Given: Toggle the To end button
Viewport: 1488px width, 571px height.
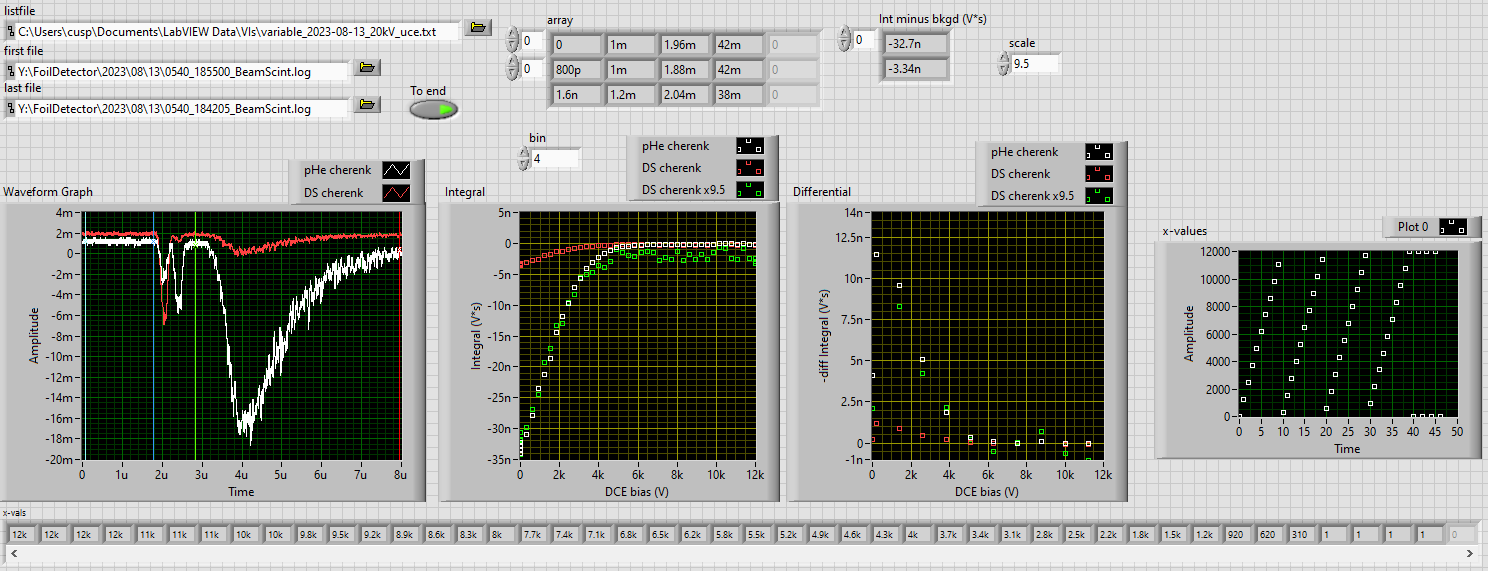Looking at the screenshot, I should tap(434, 109).
